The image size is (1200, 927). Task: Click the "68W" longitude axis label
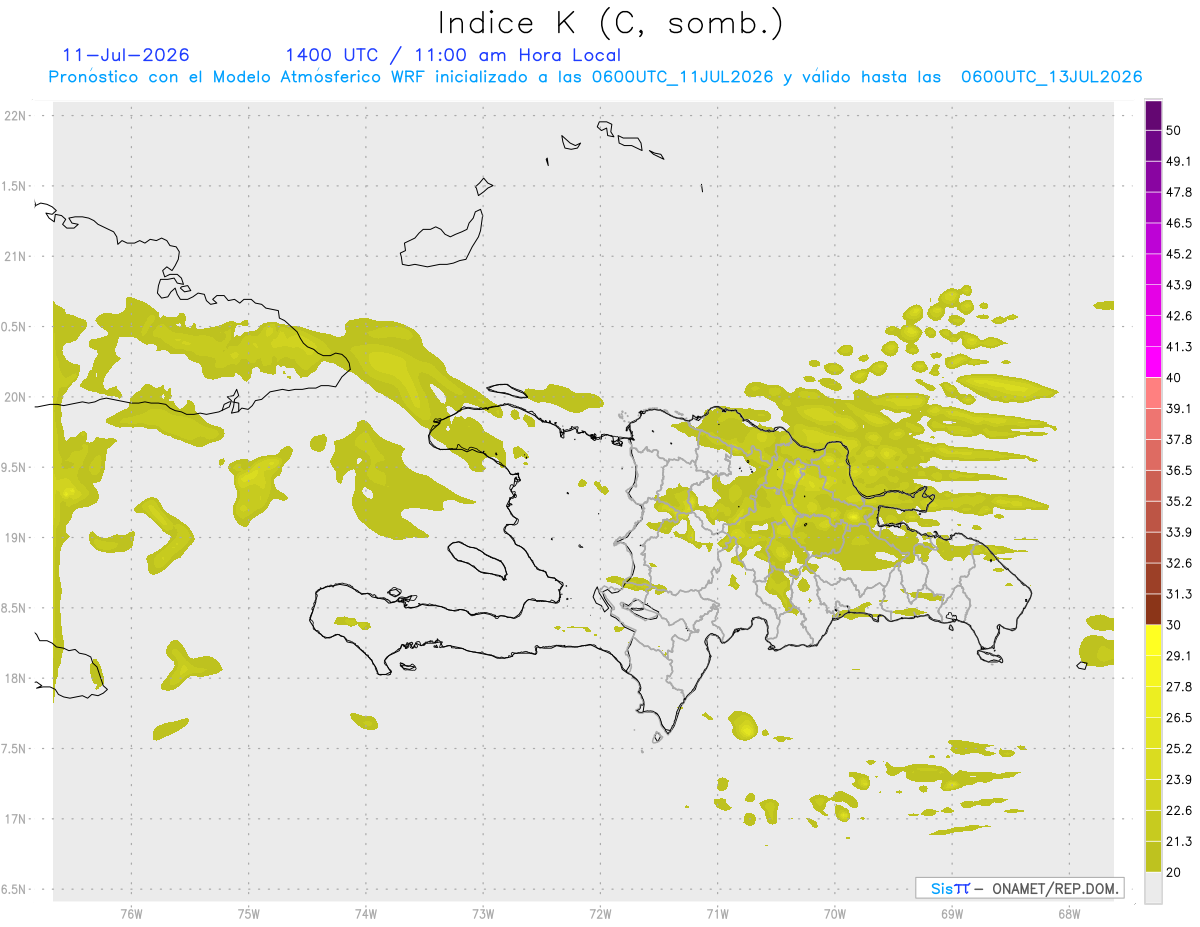pos(1069,913)
